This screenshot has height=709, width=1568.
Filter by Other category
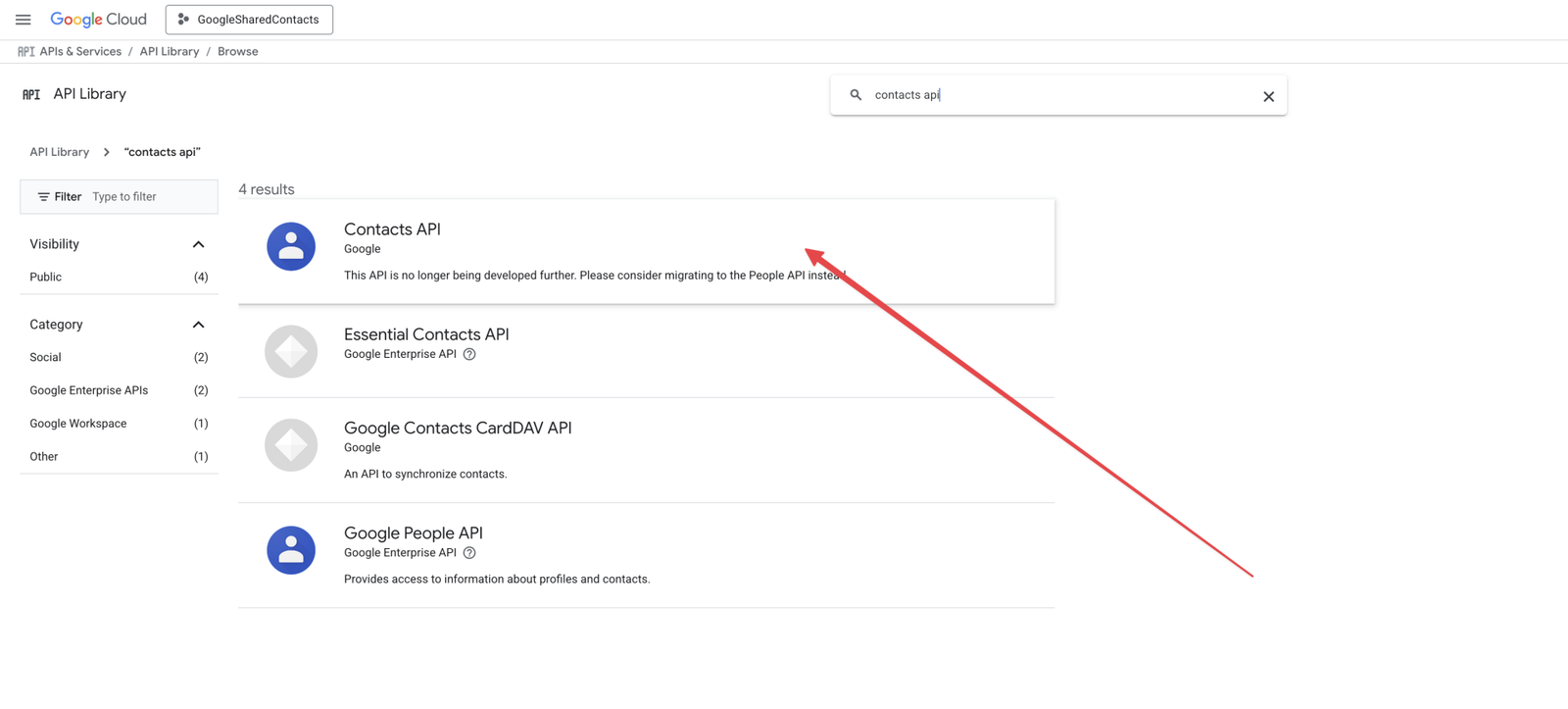pyautogui.click(x=119, y=457)
